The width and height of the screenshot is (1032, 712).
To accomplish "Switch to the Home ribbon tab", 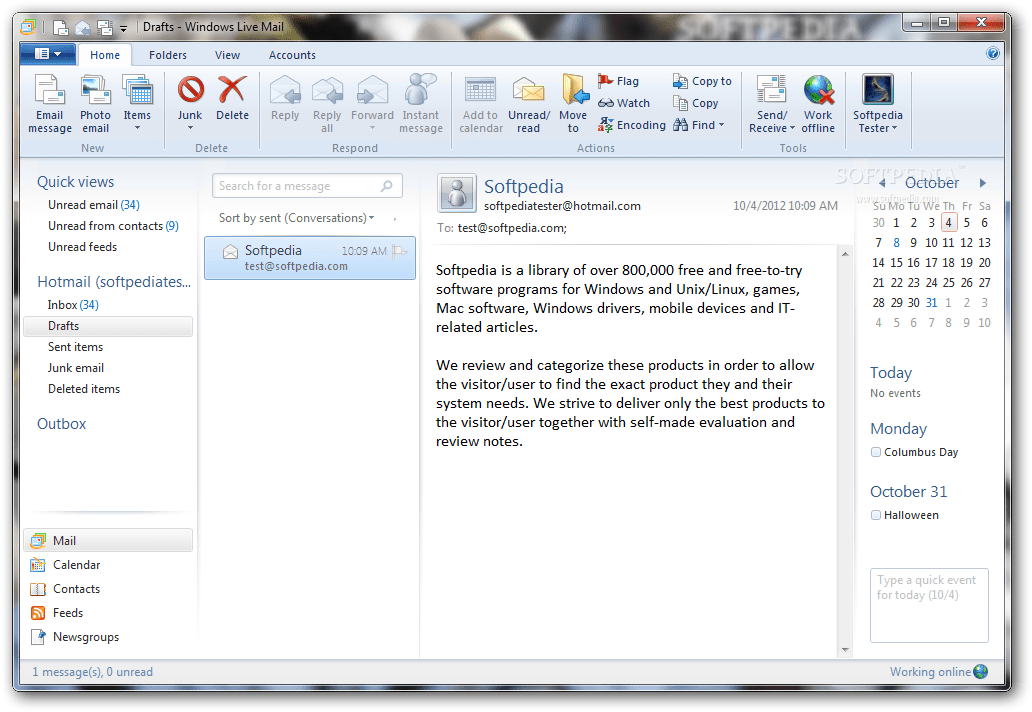I will click(x=105, y=55).
